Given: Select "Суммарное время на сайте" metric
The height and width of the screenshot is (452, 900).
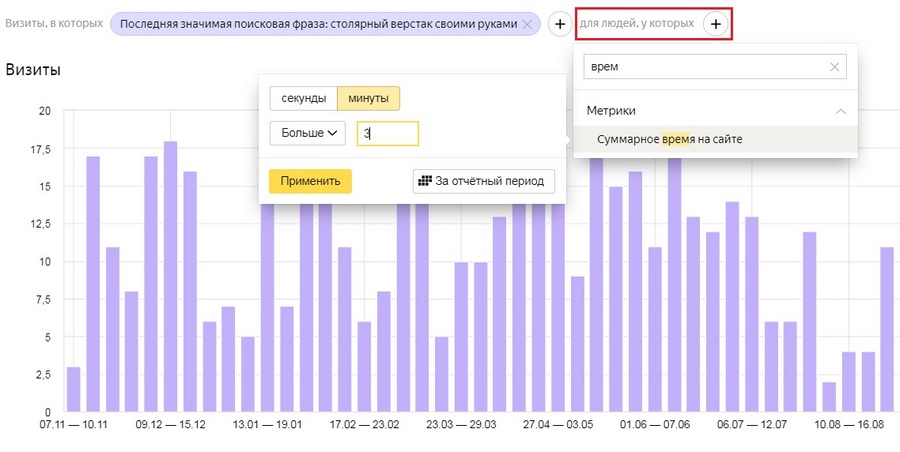Looking at the screenshot, I should click(x=669, y=139).
